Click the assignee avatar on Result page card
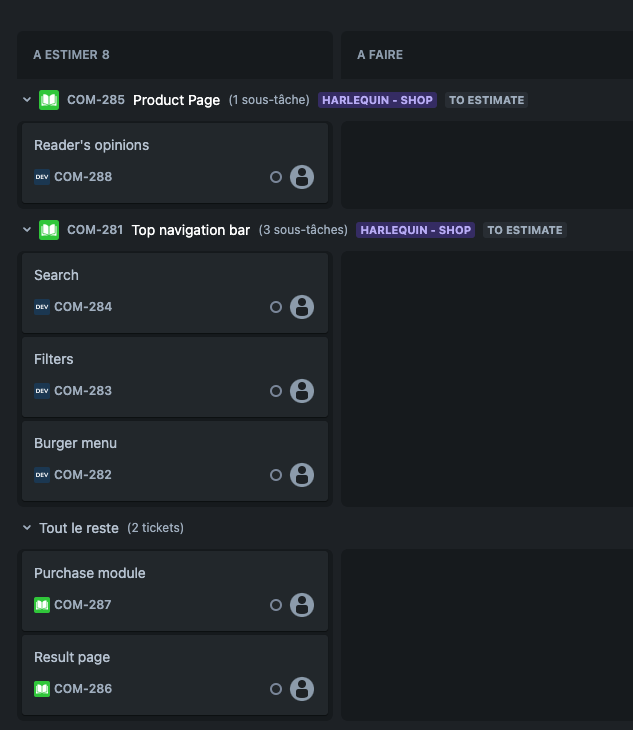This screenshot has height=730, width=633. tap(302, 689)
